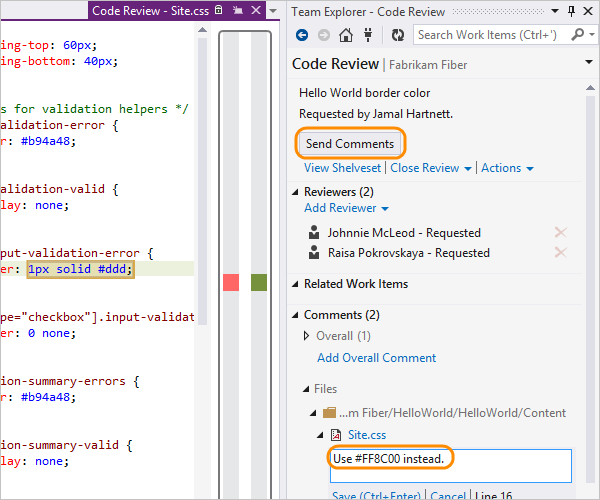The height and width of the screenshot is (500, 600).
Task: Click the Site.css file icon
Action: [336, 435]
